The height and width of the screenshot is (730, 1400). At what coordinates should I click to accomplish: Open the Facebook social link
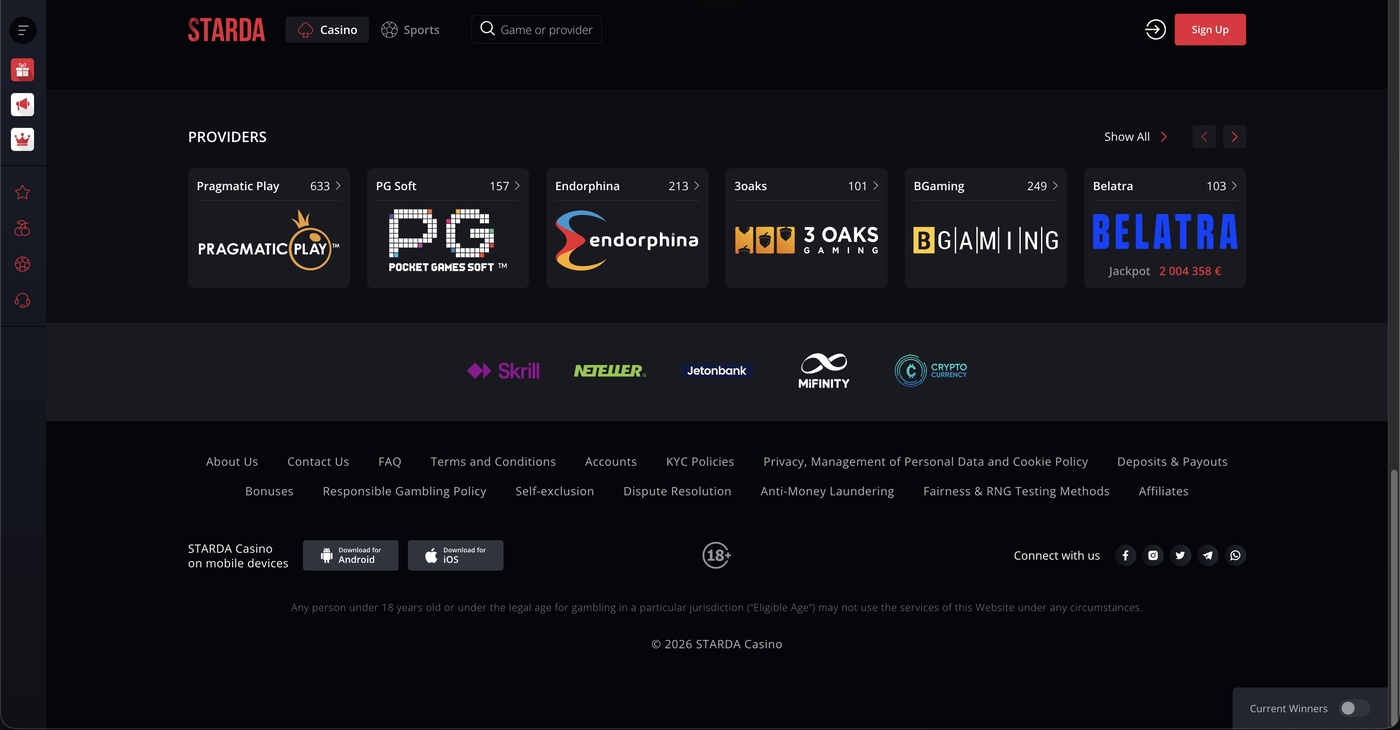pyautogui.click(x=1126, y=556)
